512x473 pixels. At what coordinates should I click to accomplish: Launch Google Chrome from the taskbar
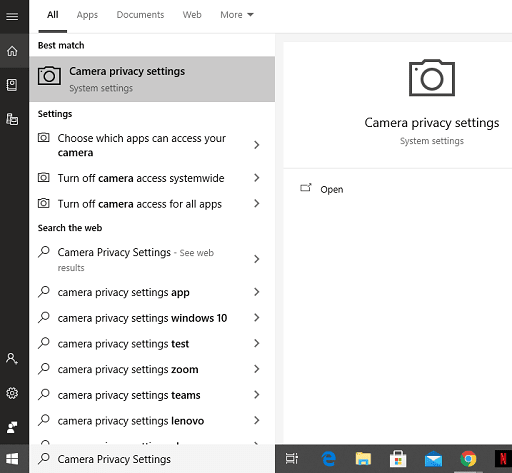tap(468, 459)
